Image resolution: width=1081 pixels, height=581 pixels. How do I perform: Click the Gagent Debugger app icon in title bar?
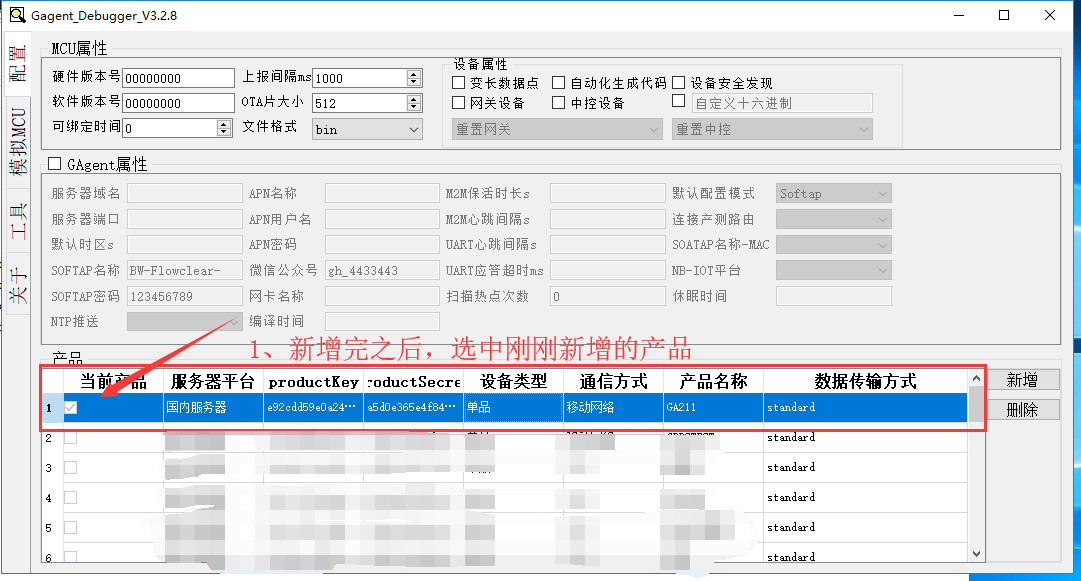[16, 15]
